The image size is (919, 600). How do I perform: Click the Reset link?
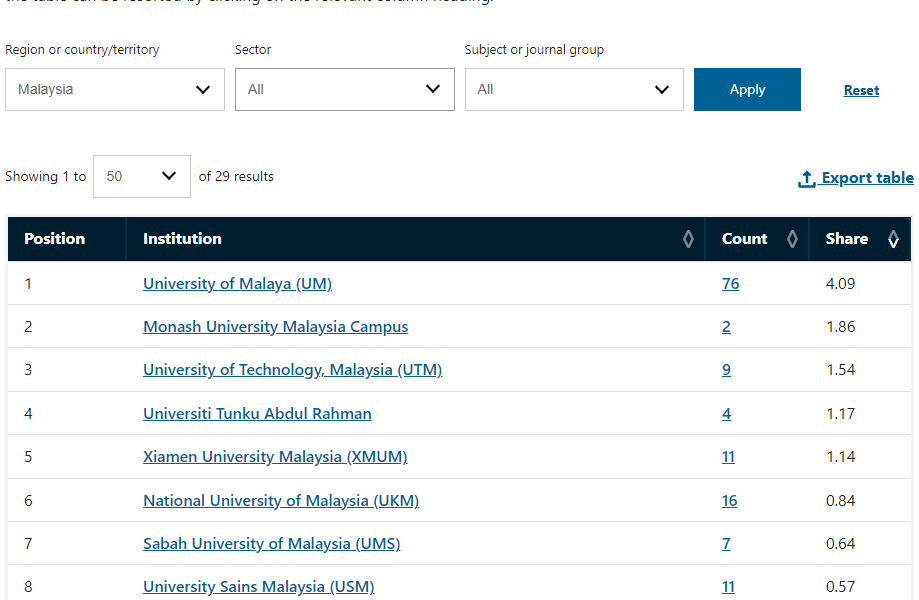coord(861,90)
